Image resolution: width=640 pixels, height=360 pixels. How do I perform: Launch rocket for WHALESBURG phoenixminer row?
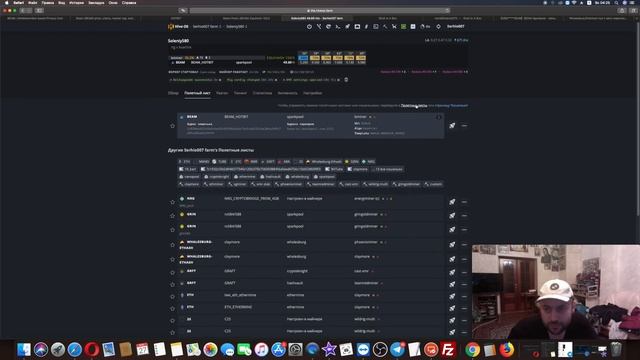point(452,244)
